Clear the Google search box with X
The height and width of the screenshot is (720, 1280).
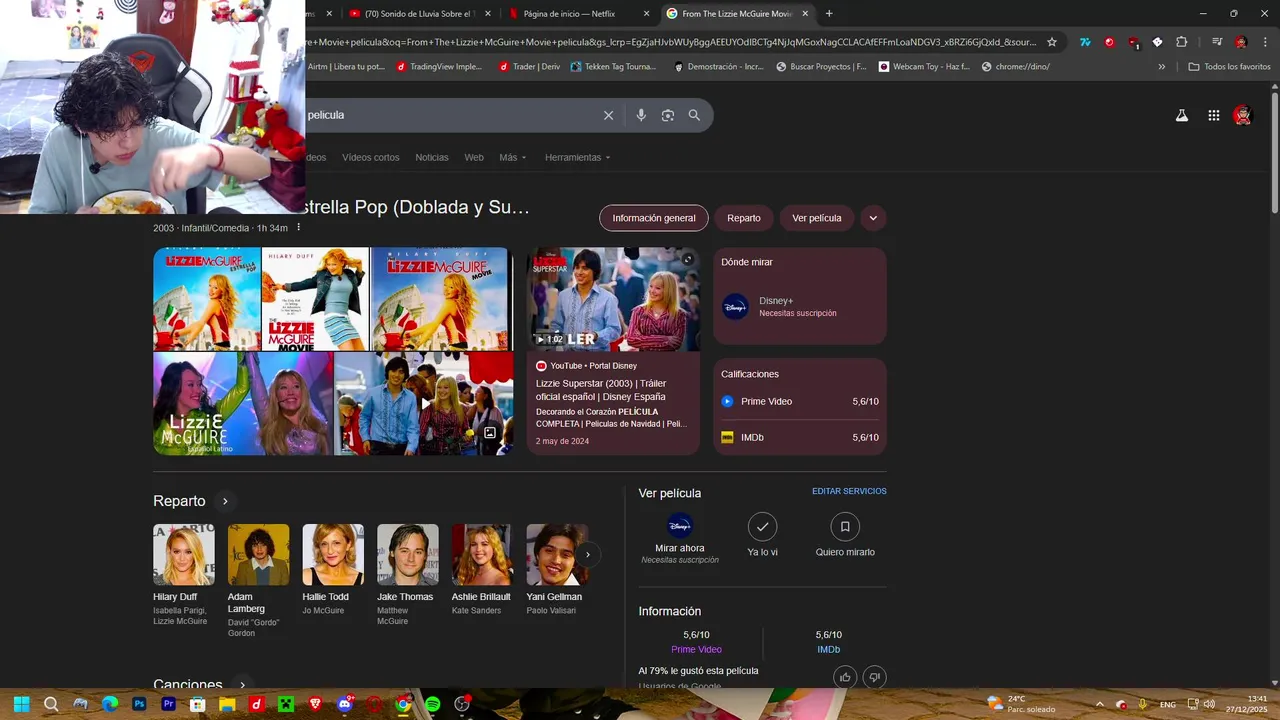(608, 115)
